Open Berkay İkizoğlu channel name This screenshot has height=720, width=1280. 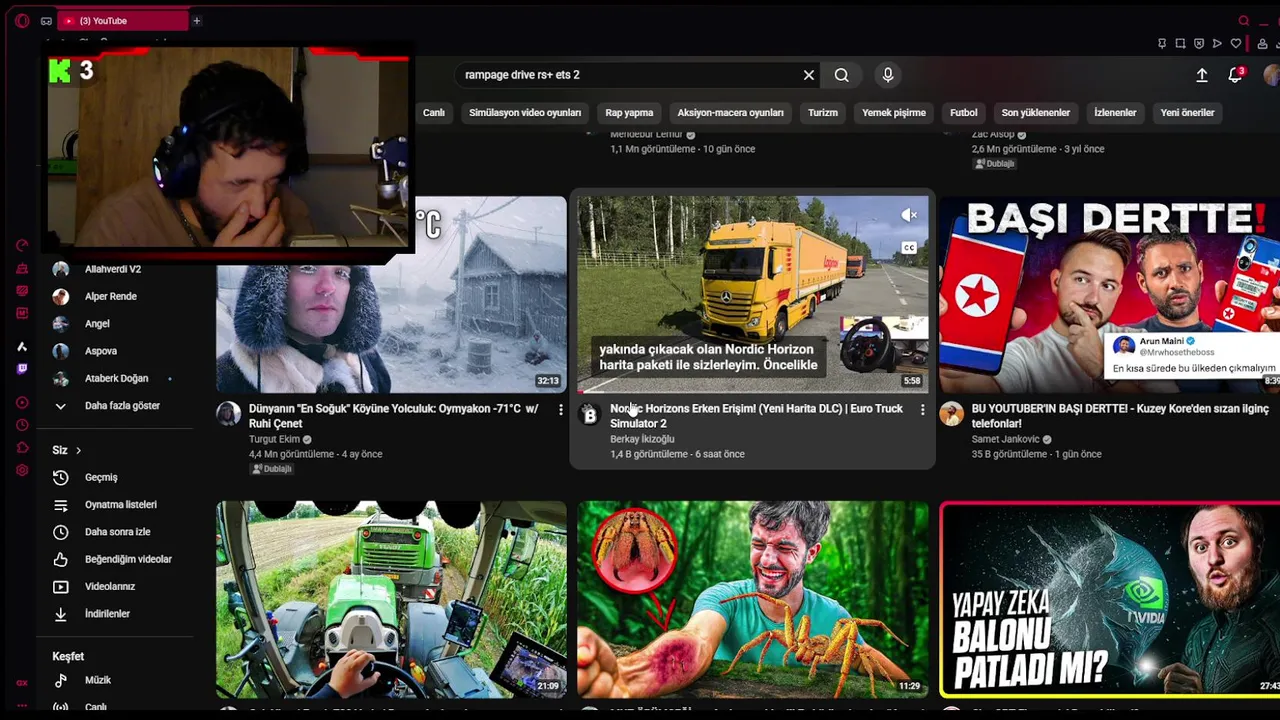(x=642, y=439)
